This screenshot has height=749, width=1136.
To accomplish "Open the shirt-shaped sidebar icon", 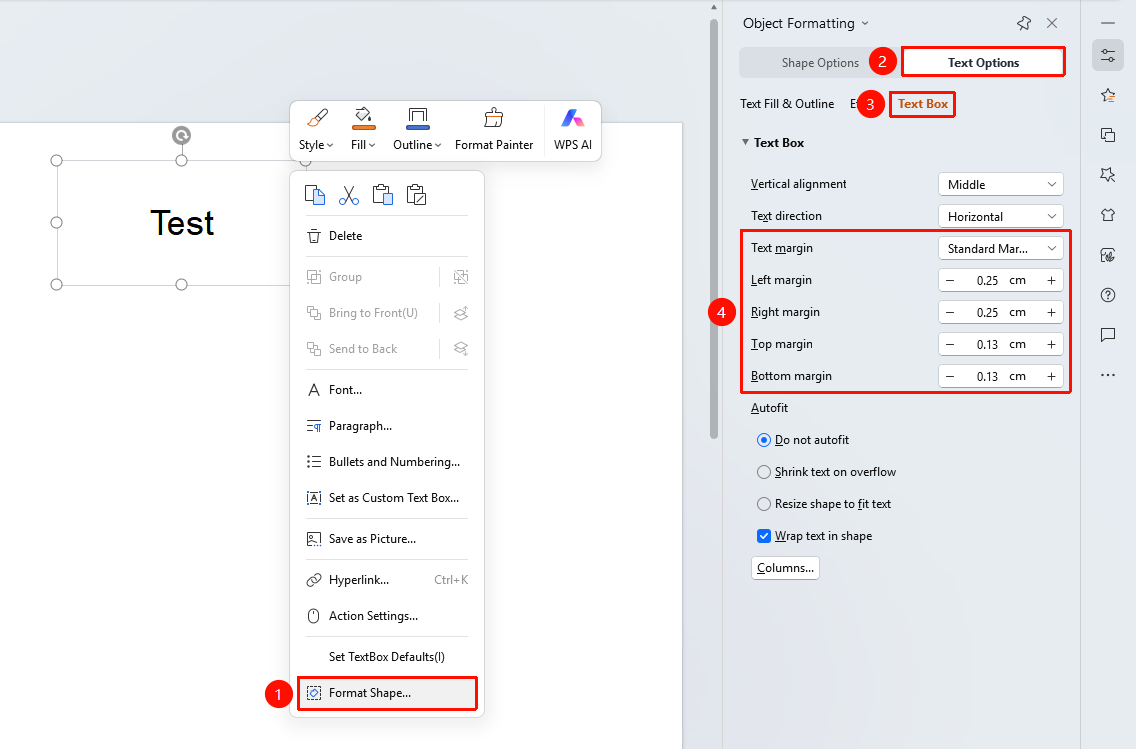I will pos(1108,215).
